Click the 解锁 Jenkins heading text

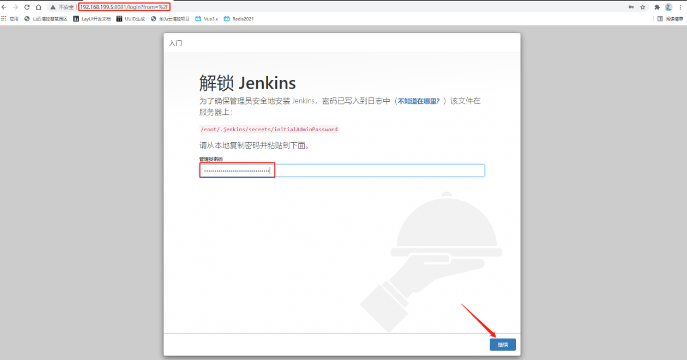248,83
